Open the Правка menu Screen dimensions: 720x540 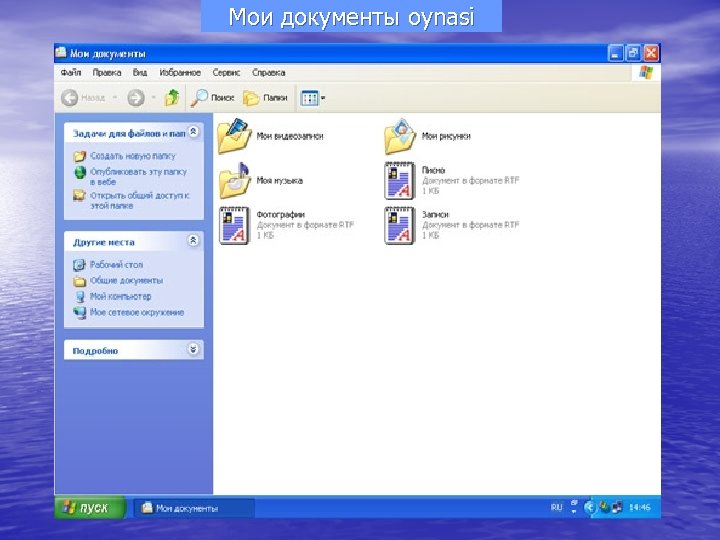click(x=107, y=73)
